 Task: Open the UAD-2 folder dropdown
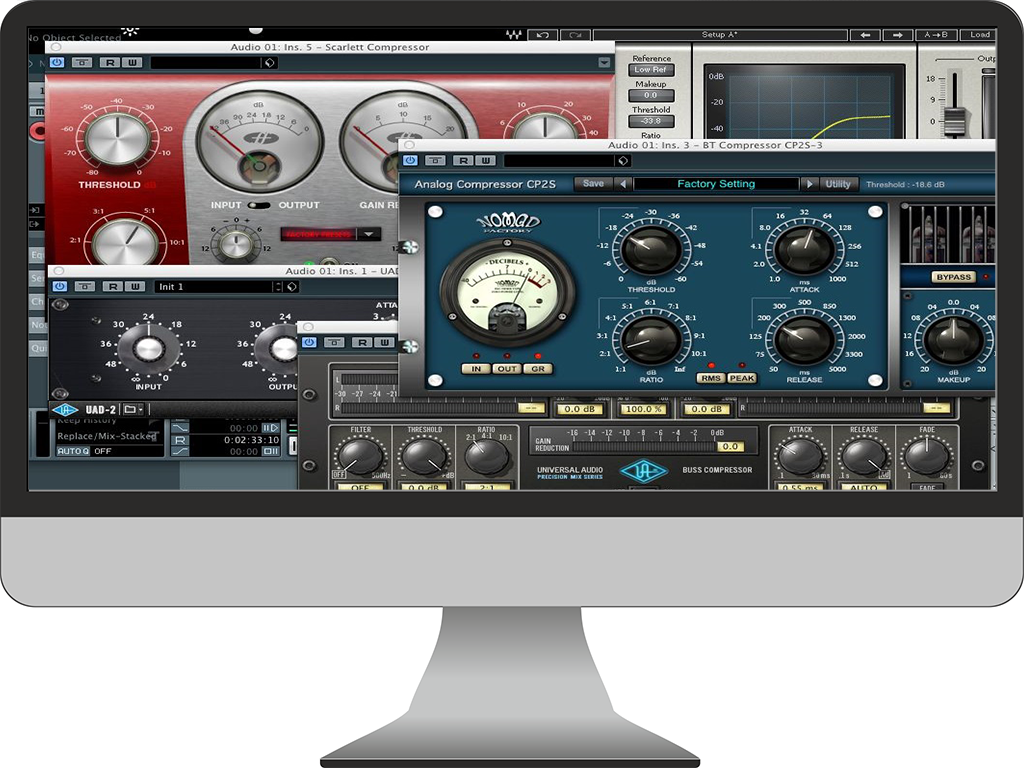click(133, 410)
